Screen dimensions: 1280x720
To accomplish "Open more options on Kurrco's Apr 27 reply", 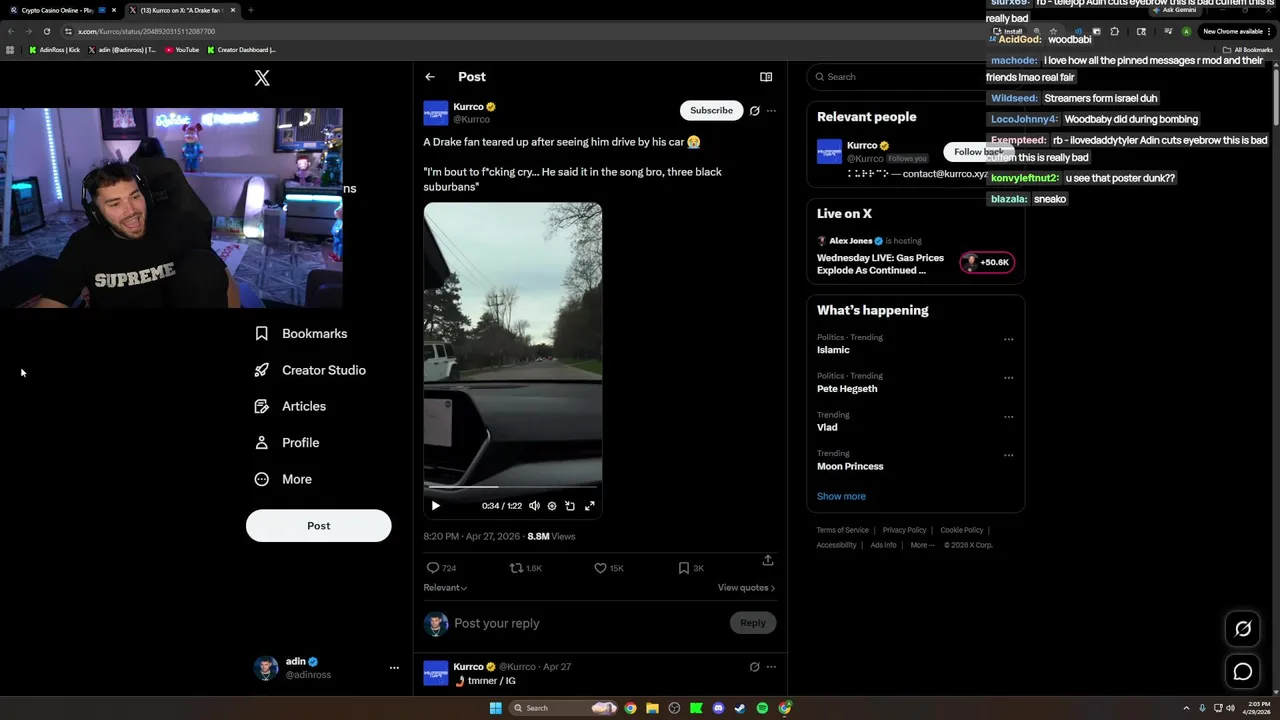I will 771,667.
